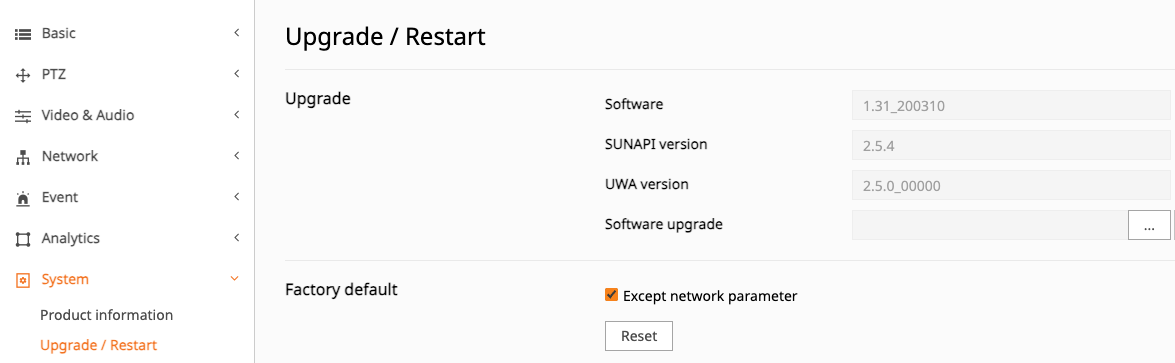The height and width of the screenshot is (363, 1175).
Task: Select Upgrade / Restart menu item
Action: click(x=98, y=345)
